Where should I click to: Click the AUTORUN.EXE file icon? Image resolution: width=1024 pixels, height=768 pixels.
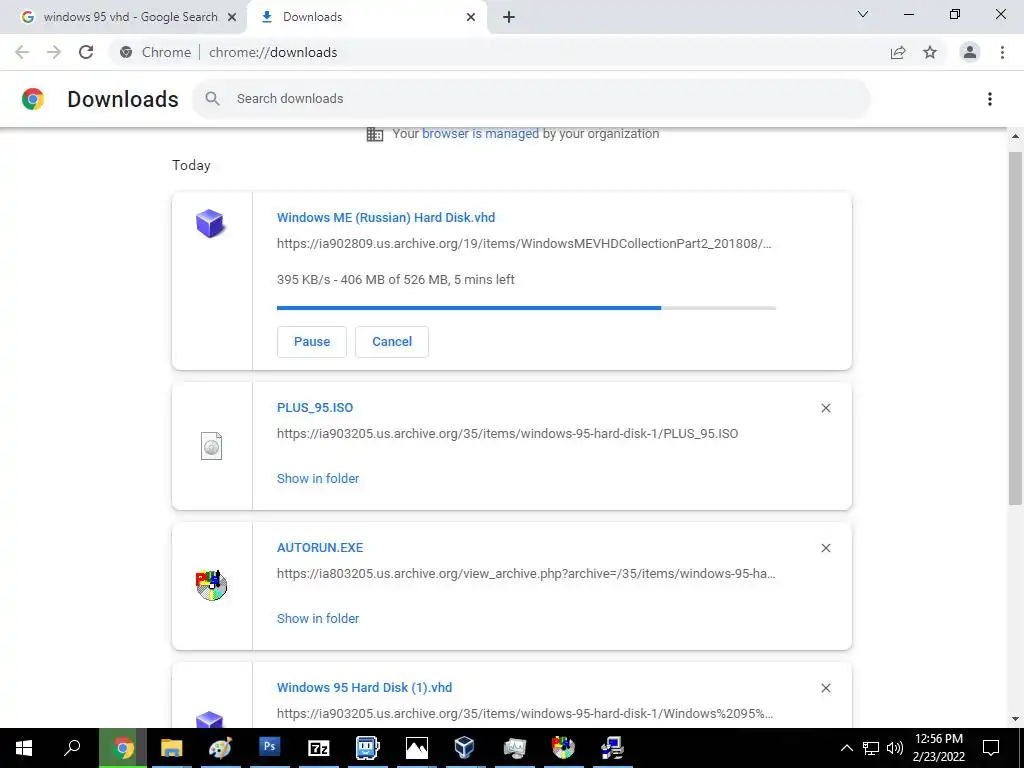[x=212, y=585]
